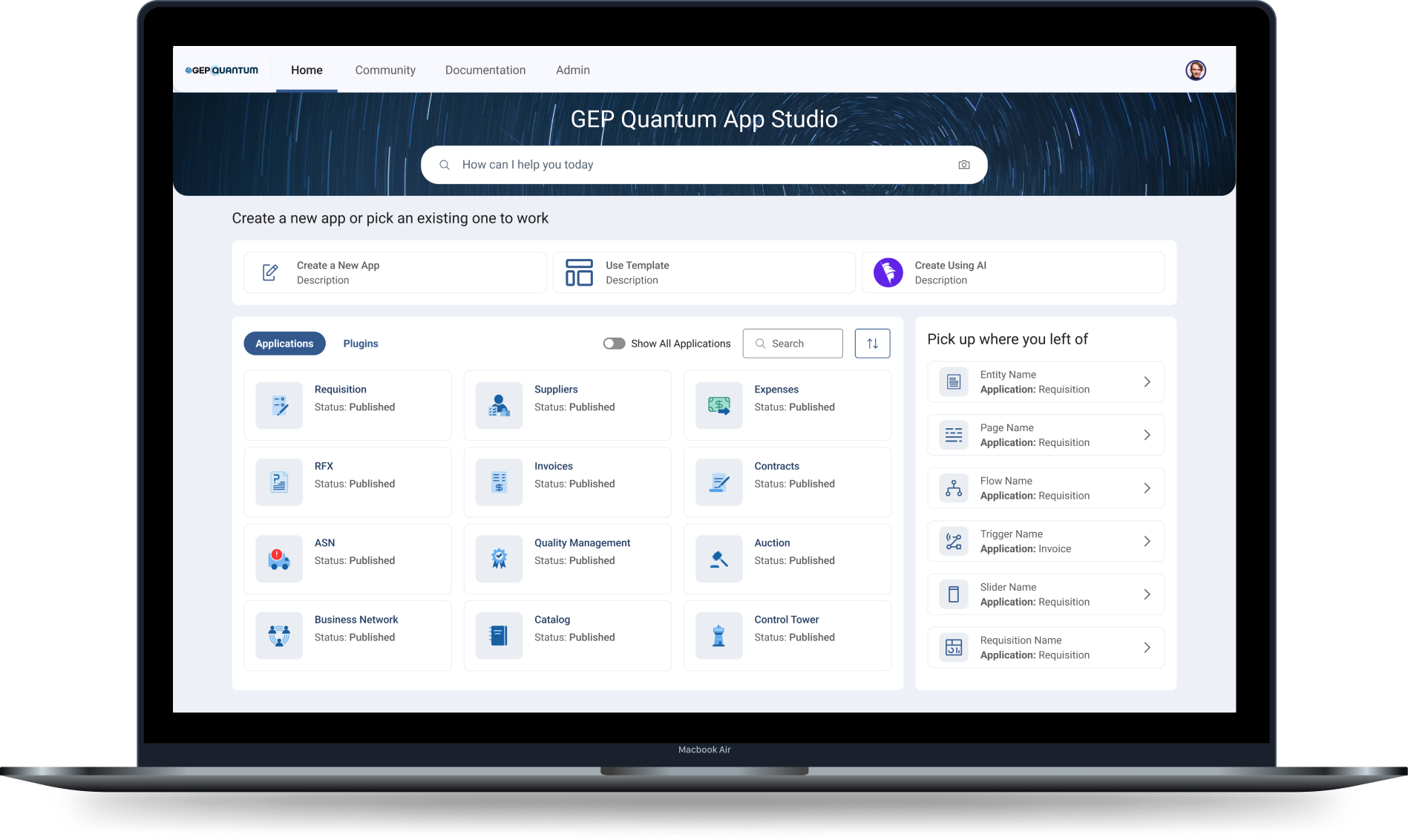Viewport: 1408px width, 840px height.
Task: Open the Contracts app icon
Action: [718, 482]
